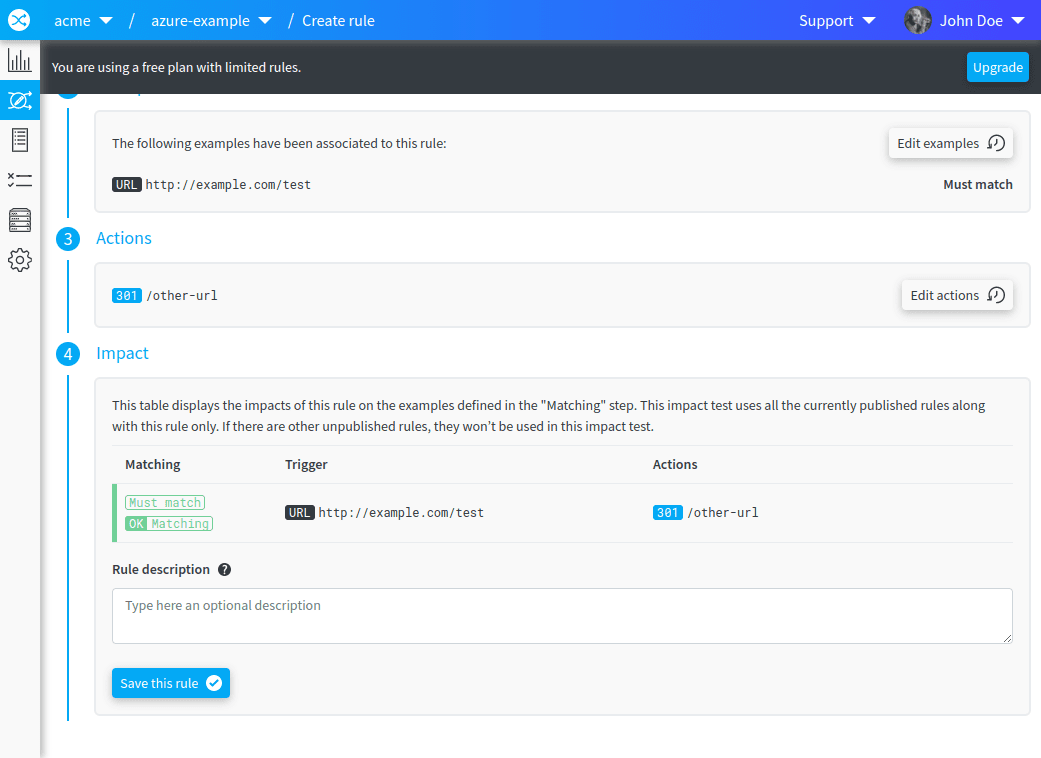
Task: Click the Create rule breadcrumb
Action: pos(338,21)
